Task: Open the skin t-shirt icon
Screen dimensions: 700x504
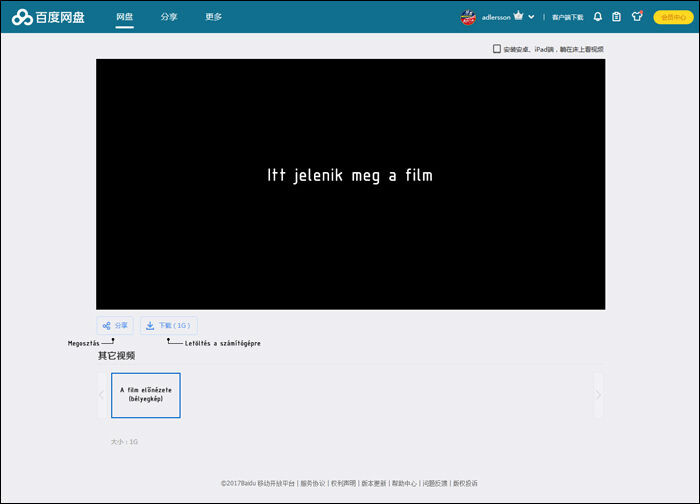Action: click(637, 16)
